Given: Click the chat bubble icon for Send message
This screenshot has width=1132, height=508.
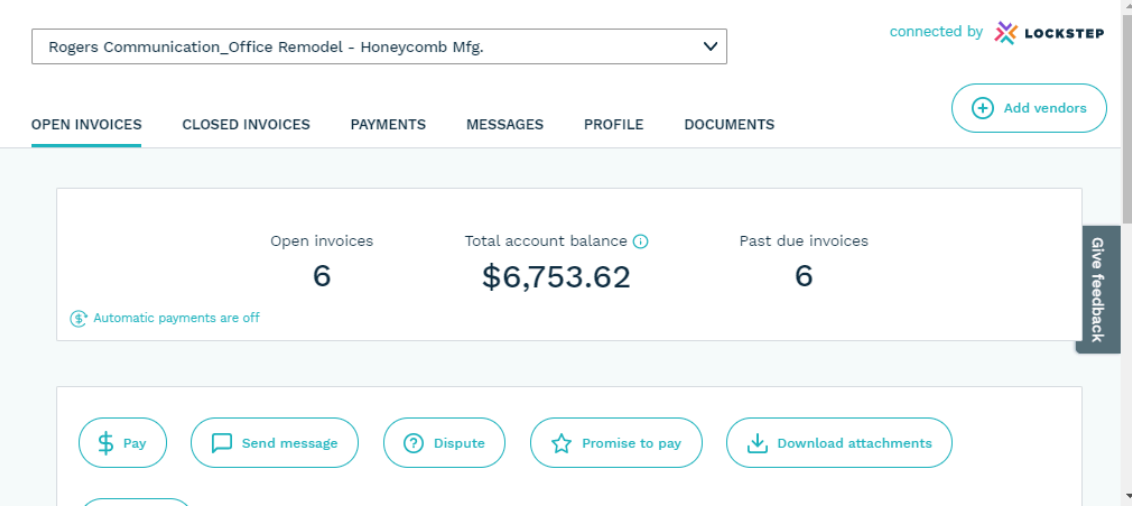Looking at the screenshot, I should 222,443.
